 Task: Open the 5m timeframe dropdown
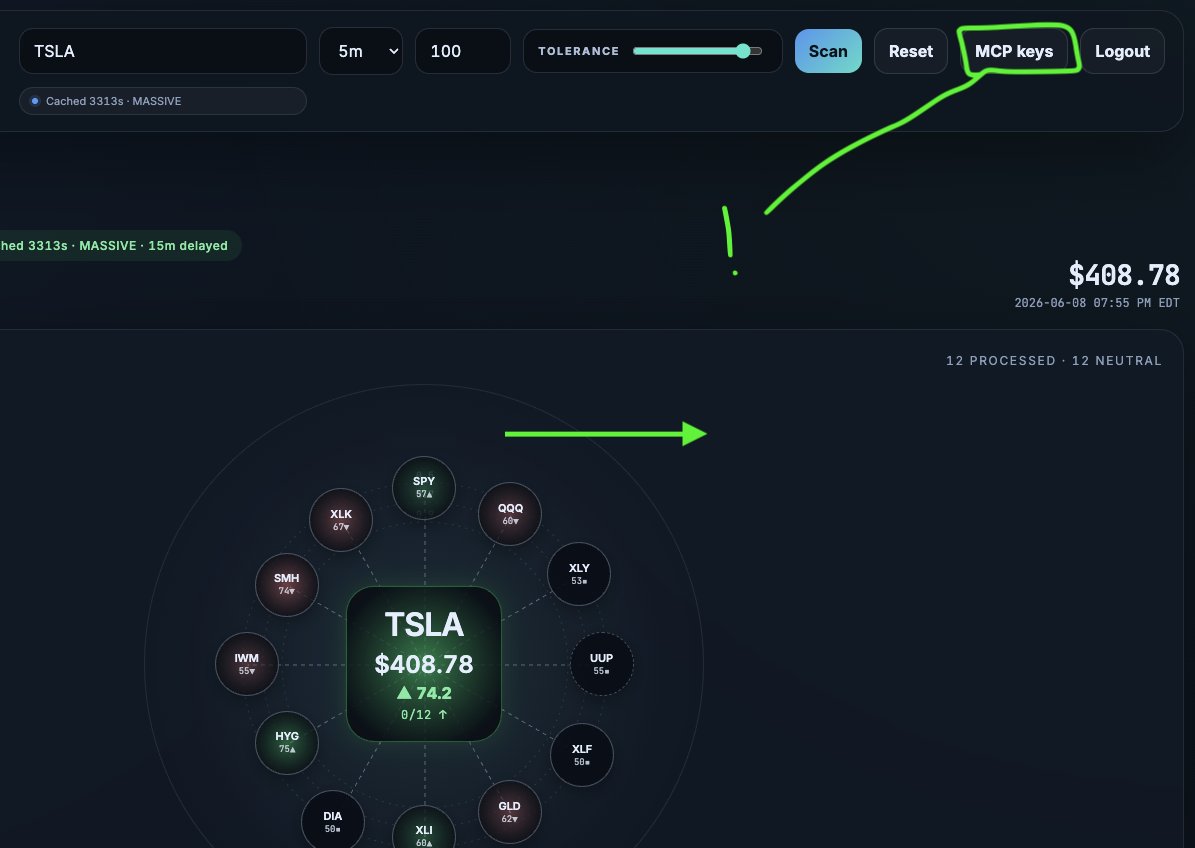tap(360, 51)
